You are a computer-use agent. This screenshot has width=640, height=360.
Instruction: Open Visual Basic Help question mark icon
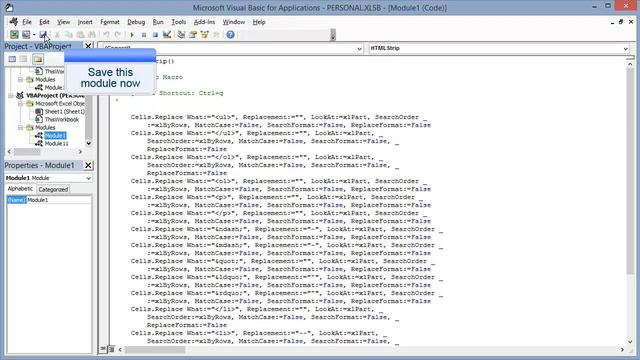(230, 35)
